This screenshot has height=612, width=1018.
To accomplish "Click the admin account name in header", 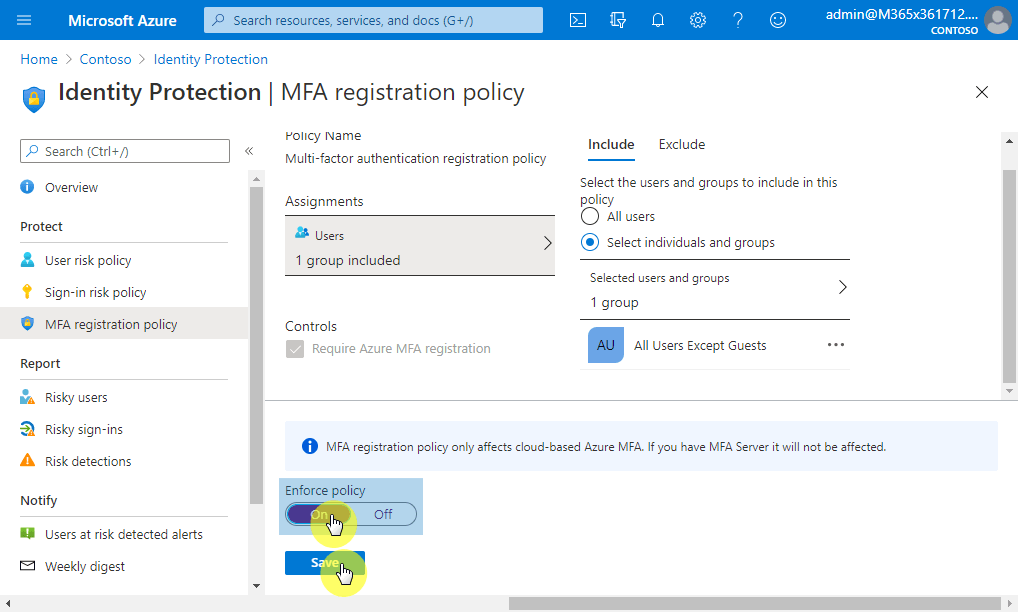I will 901,14.
